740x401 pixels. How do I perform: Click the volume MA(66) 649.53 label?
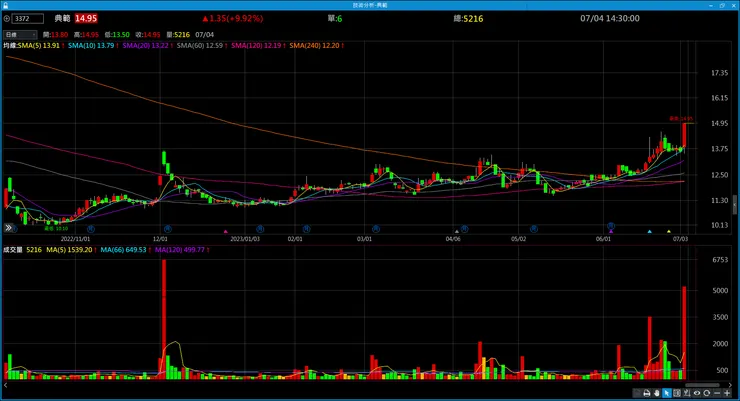click(123, 250)
